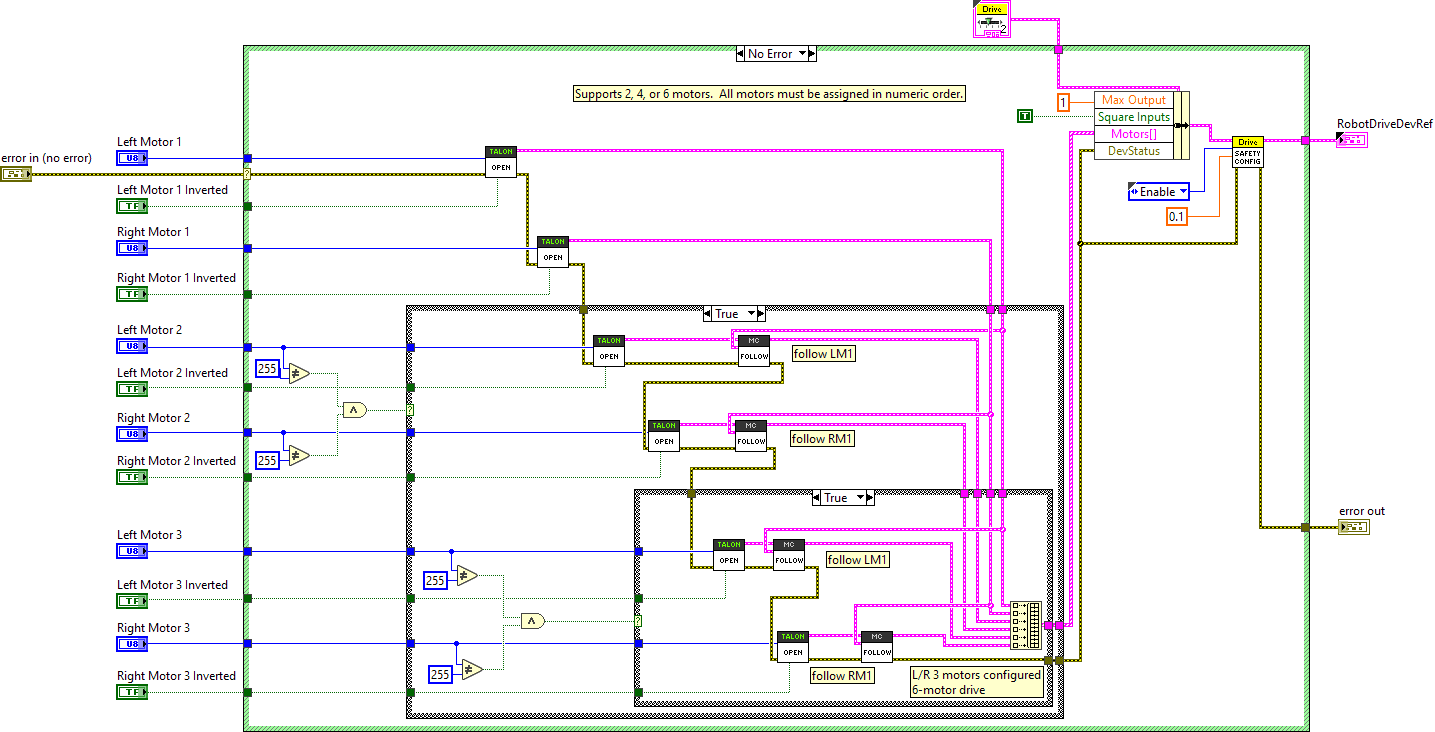
Task: Toggle the Left Motor 1 Inverted boolean
Action: click(x=131, y=206)
